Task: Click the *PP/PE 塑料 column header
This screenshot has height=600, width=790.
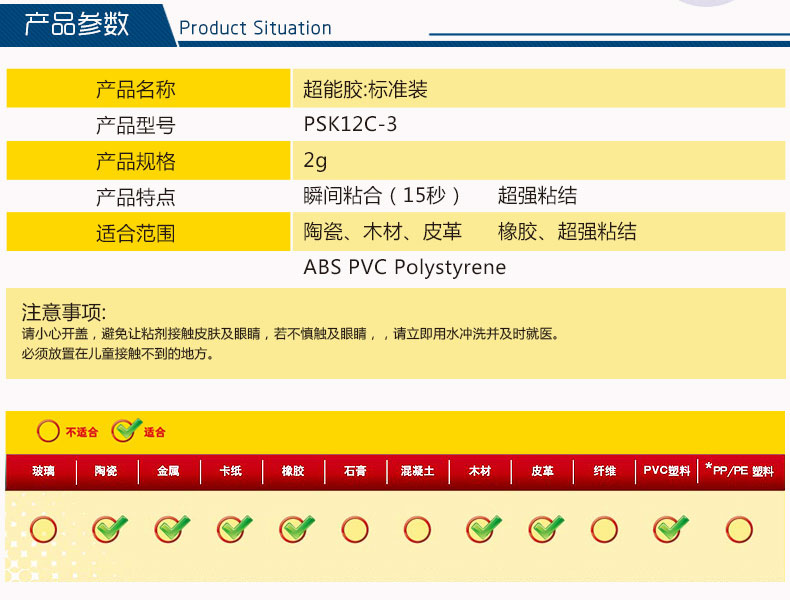Action: click(x=739, y=470)
